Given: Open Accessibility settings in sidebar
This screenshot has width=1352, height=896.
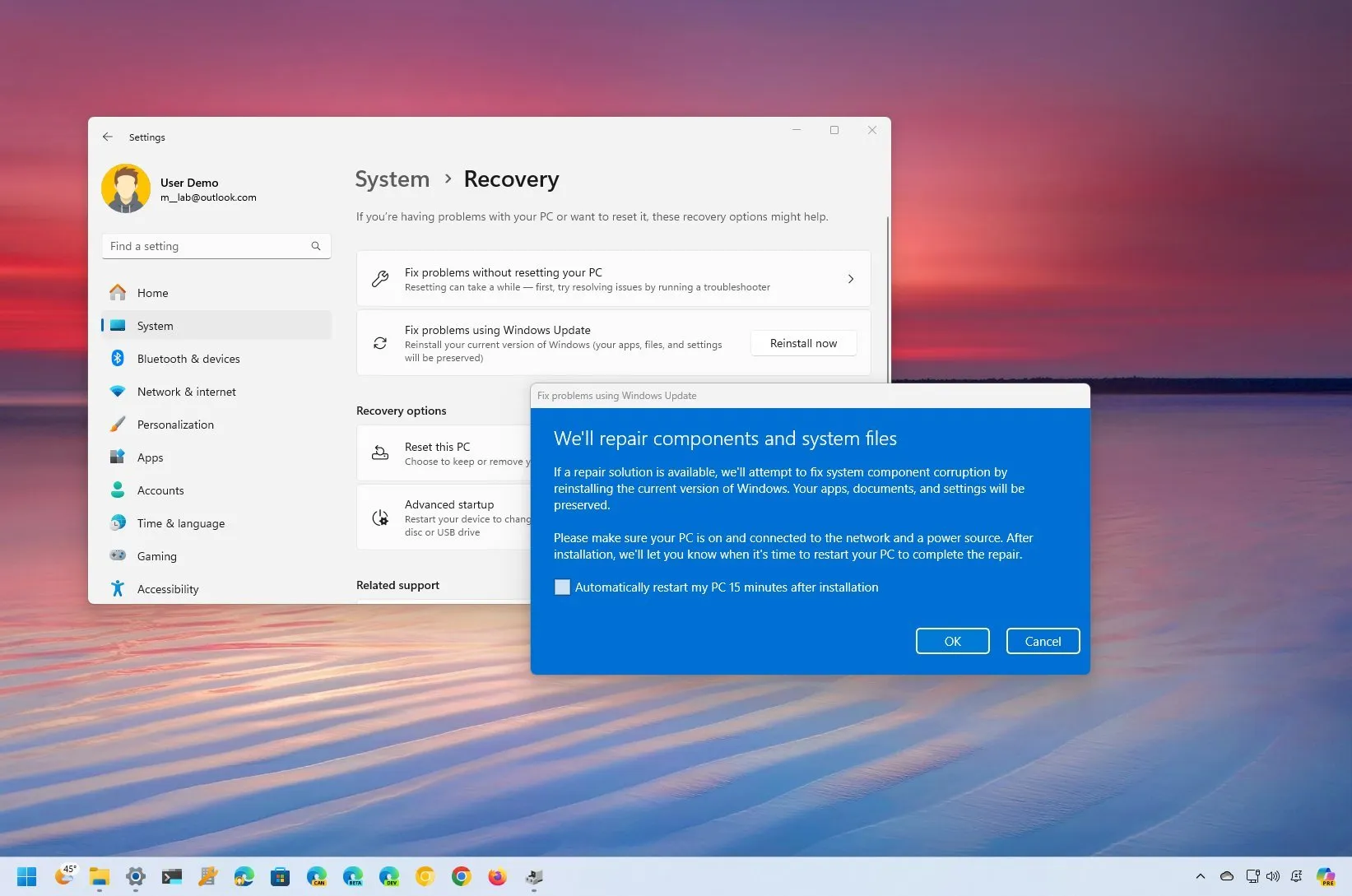Looking at the screenshot, I should 216,589.
